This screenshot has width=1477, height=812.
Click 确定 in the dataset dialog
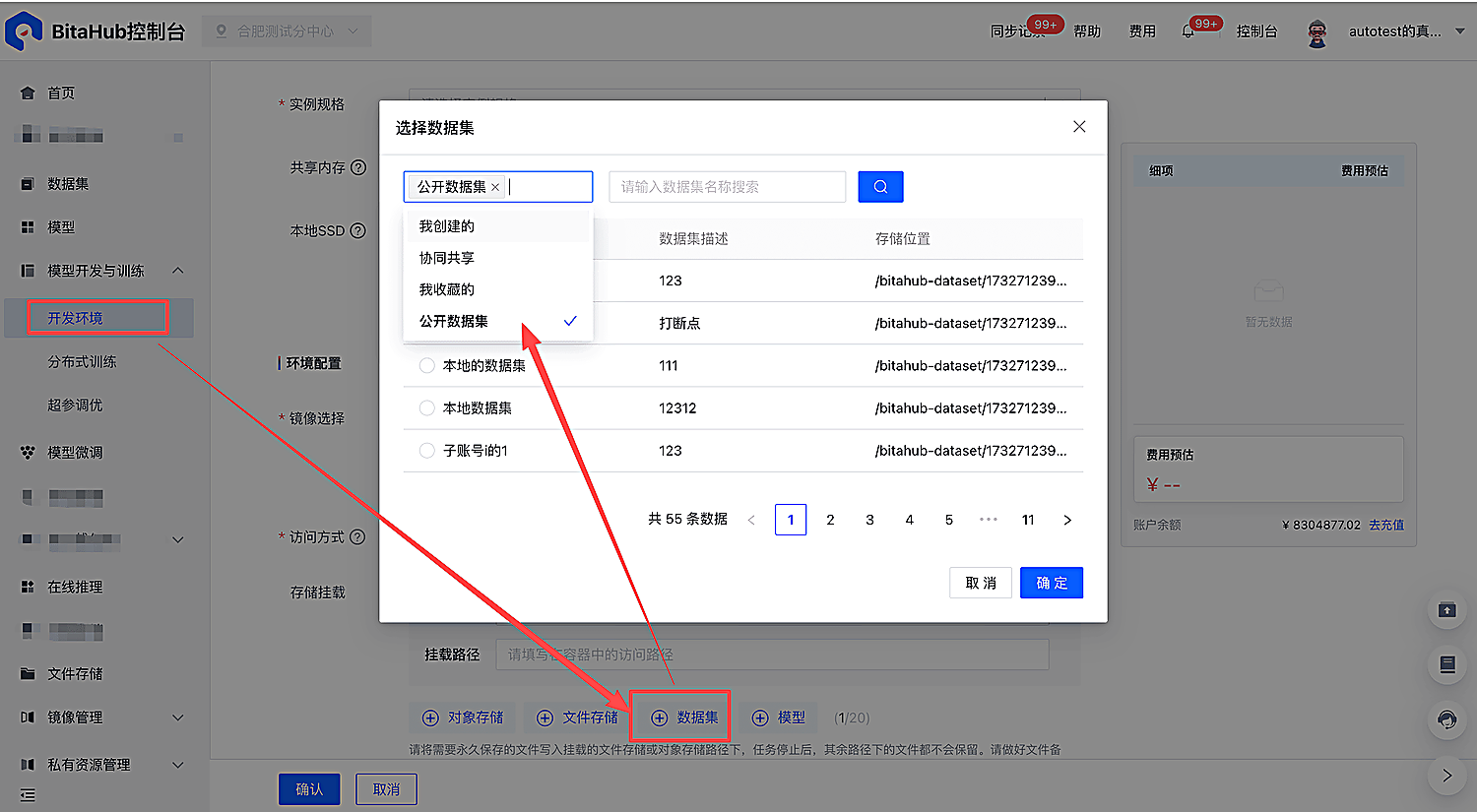tap(1052, 583)
